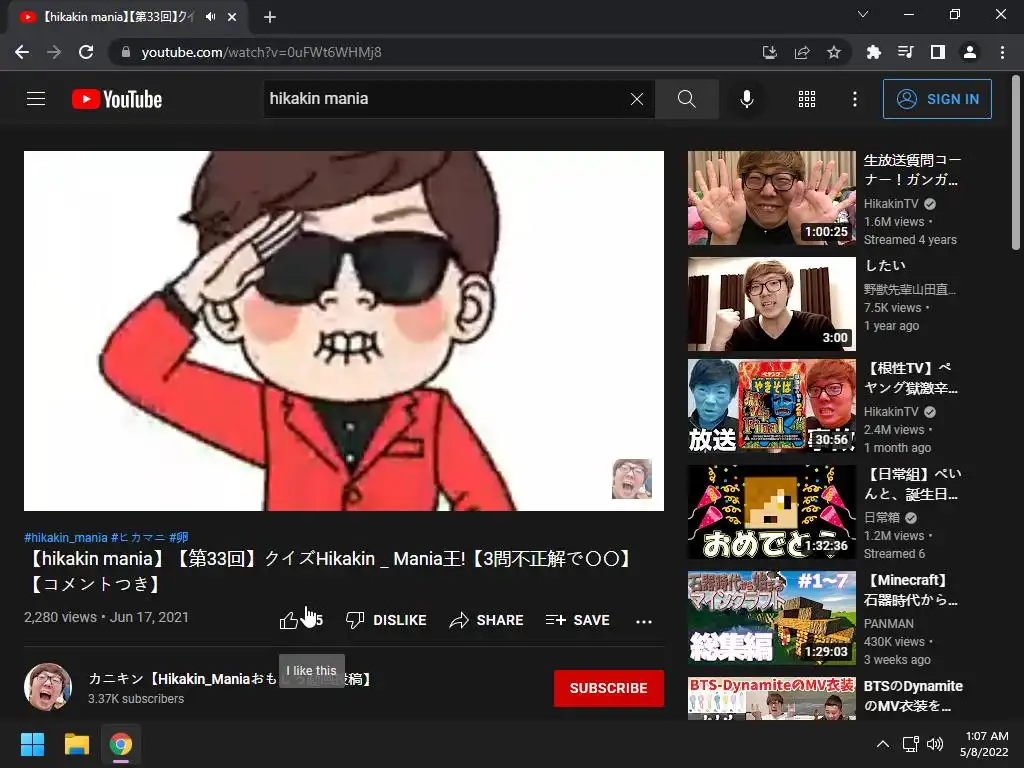This screenshot has width=1024, height=768.
Task: Open the #ヒカマニ hashtag link
Action: [138, 537]
